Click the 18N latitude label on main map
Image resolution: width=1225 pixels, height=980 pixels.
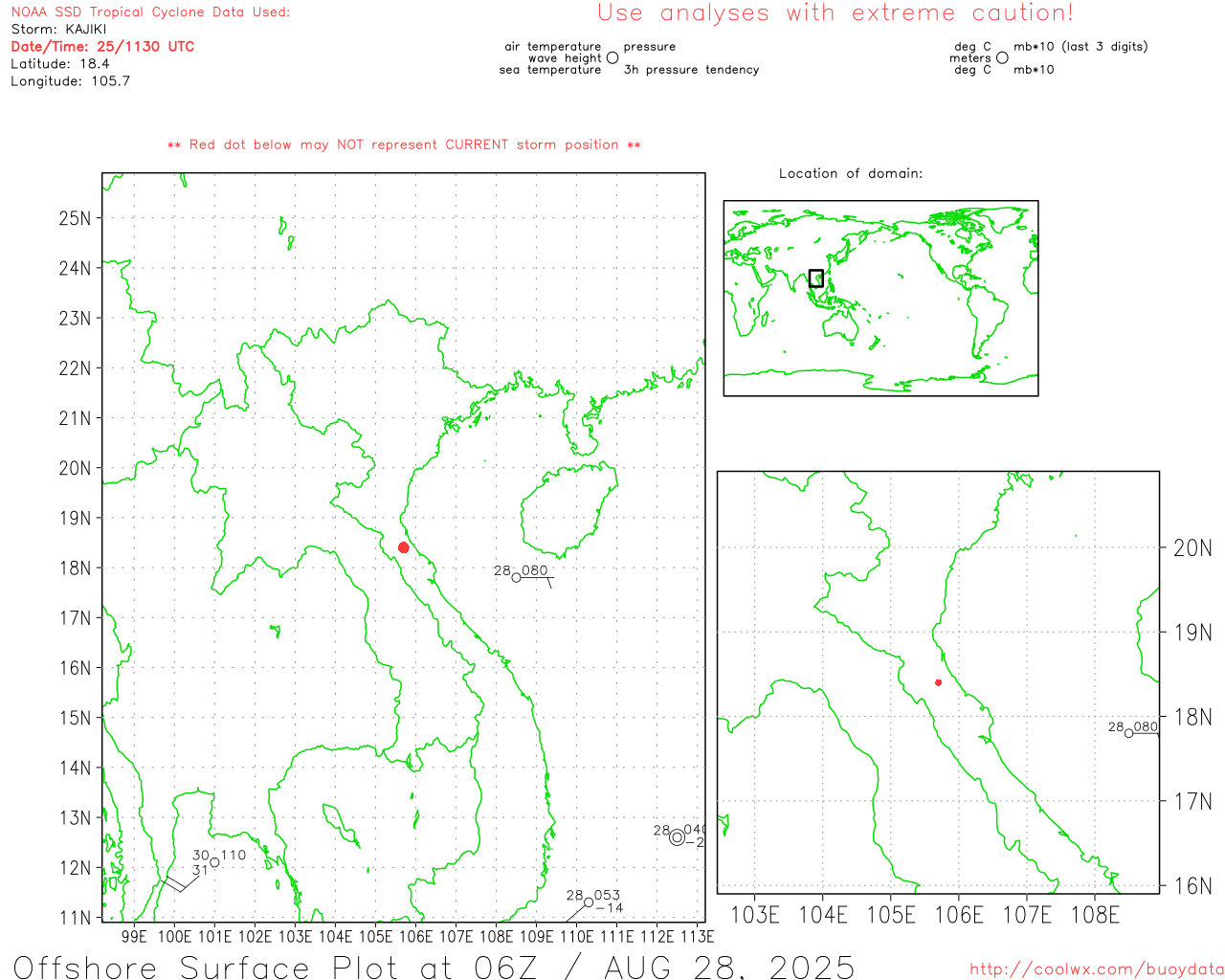point(75,568)
